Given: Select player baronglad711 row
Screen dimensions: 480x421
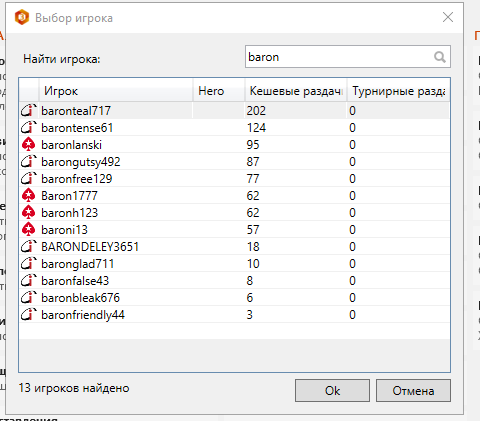Looking at the screenshot, I should pos(234,264).
